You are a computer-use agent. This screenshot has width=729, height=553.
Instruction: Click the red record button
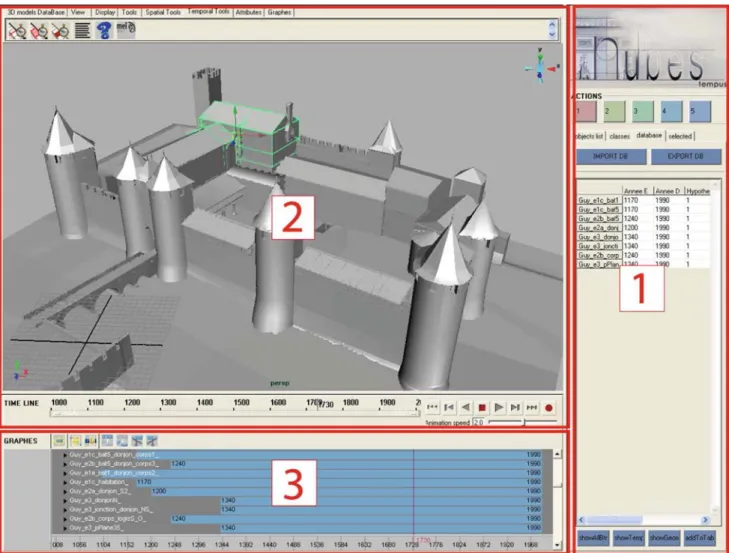(x=549, y=408)
